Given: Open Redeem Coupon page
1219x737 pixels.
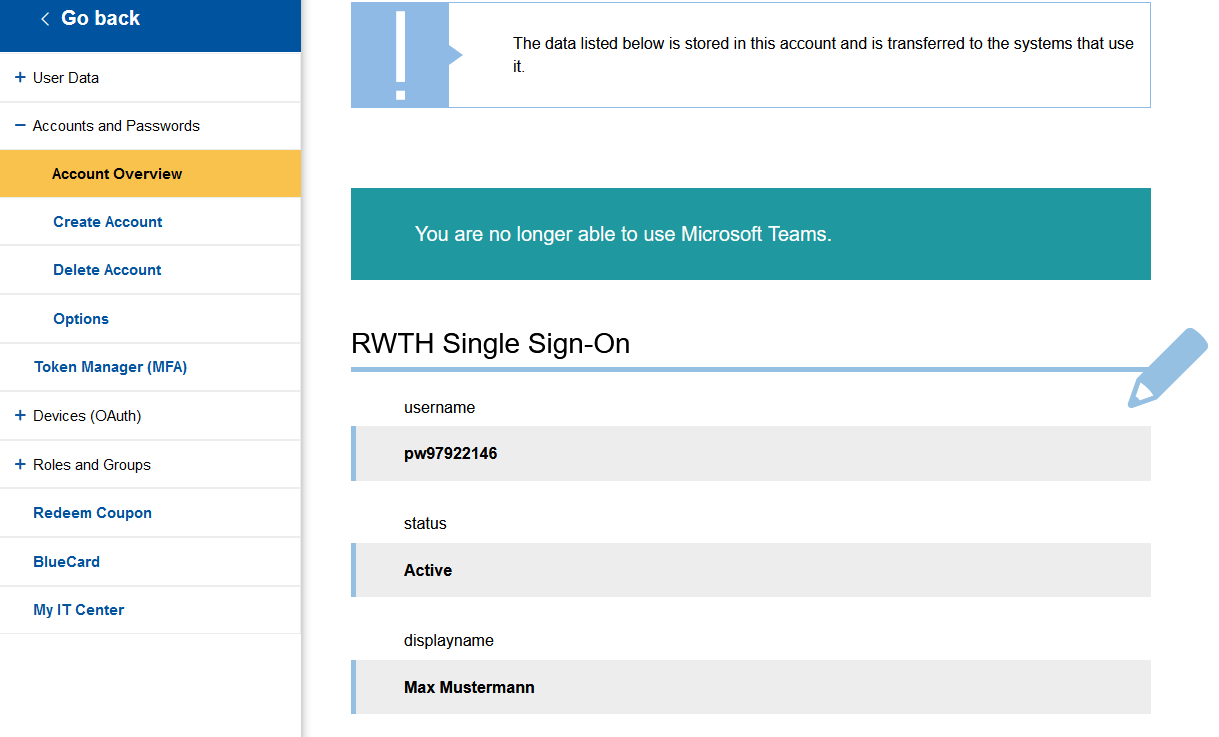Looking at the screenshot, I should coord(92,513).
